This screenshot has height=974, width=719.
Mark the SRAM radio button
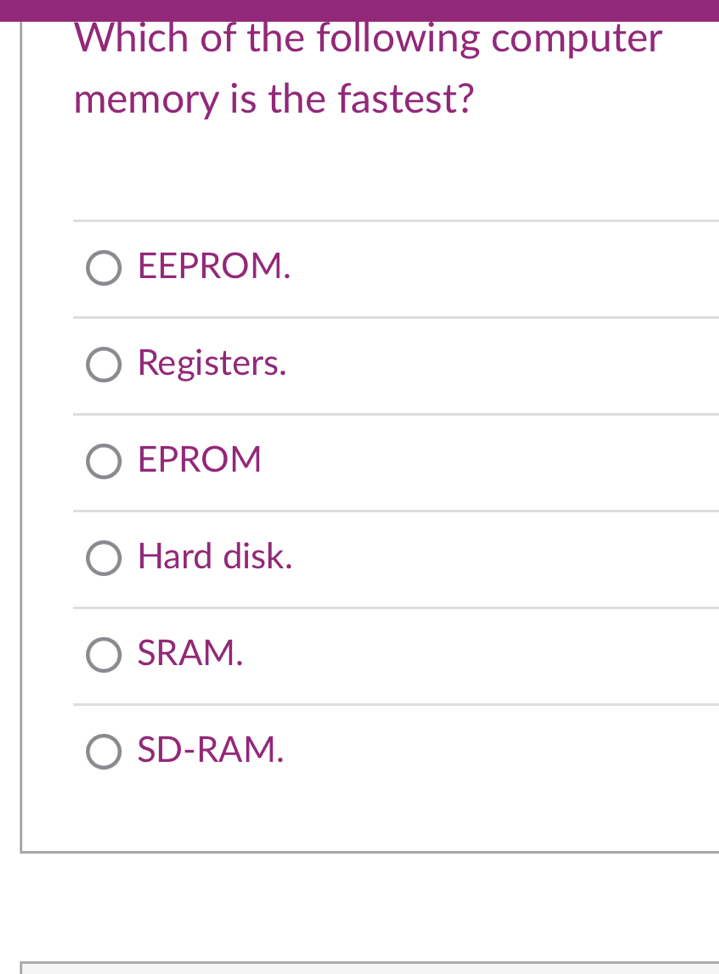click(104, 655)
